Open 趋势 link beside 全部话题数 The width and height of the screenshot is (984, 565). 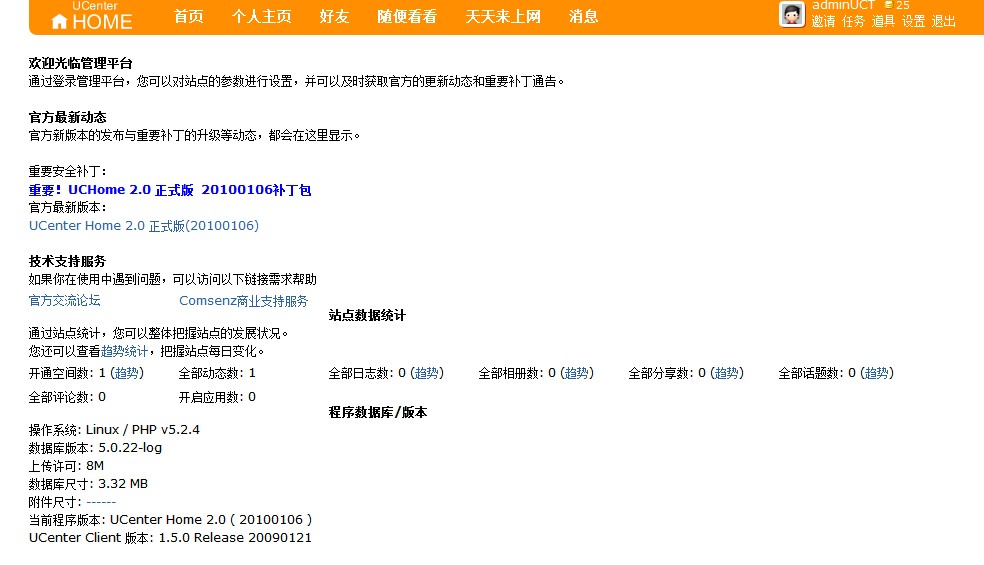(x=877, y=374)
